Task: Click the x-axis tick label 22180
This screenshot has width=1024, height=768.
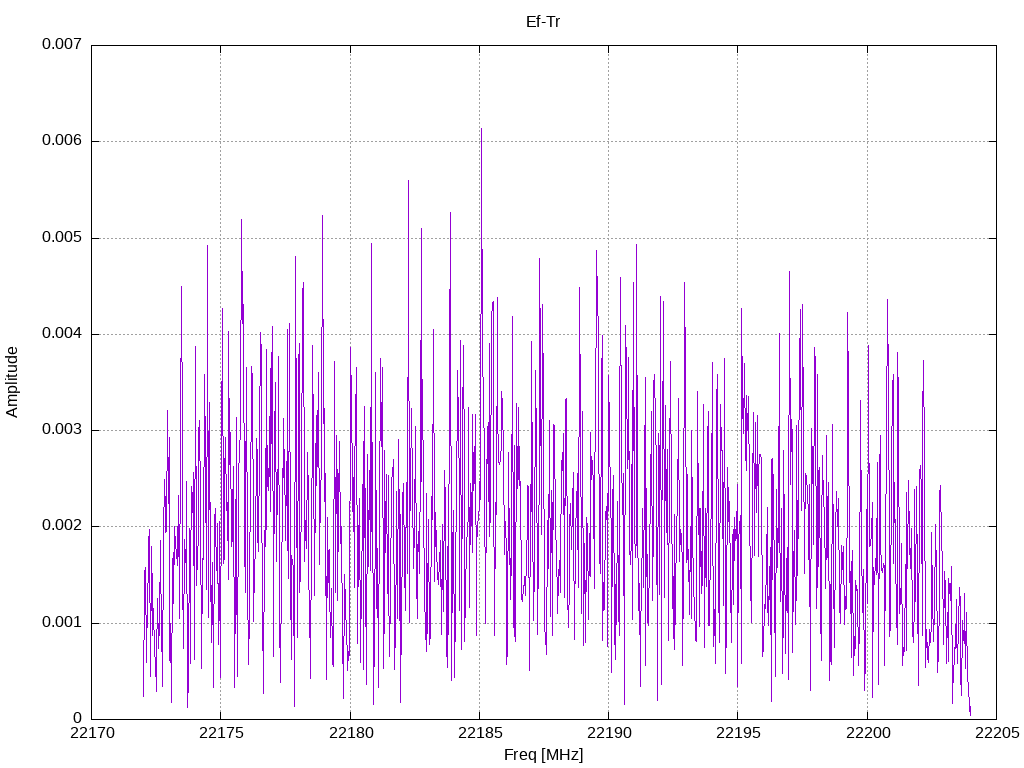Action: [x=350, y=733]
